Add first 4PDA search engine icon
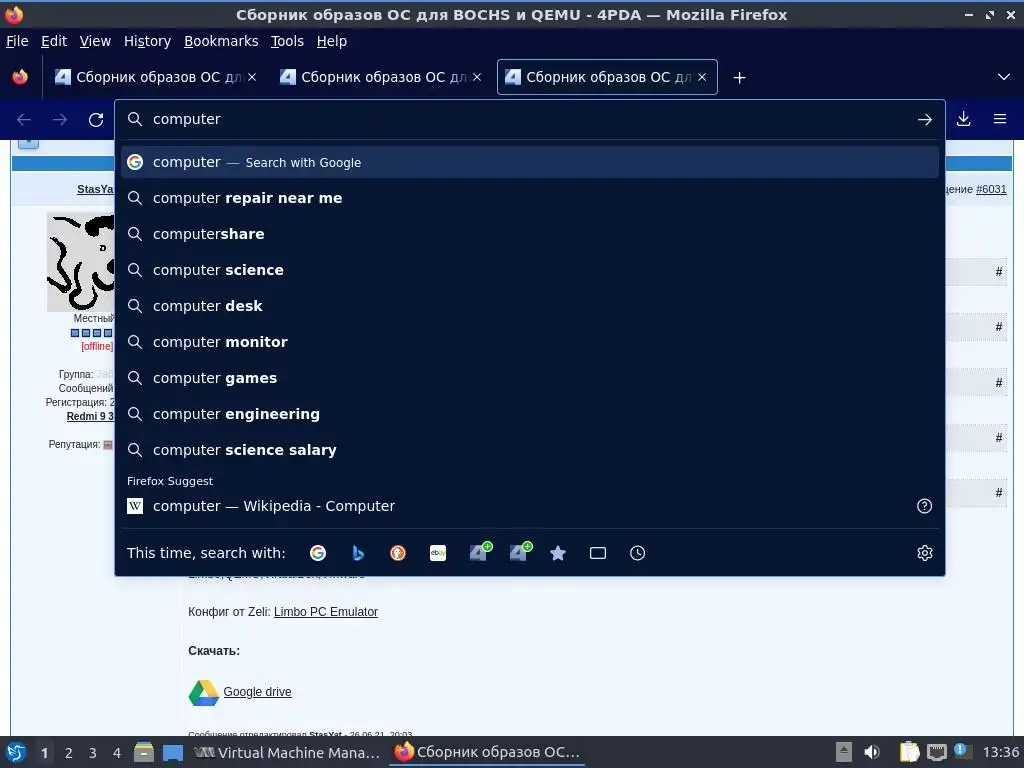 click(481, 552)
